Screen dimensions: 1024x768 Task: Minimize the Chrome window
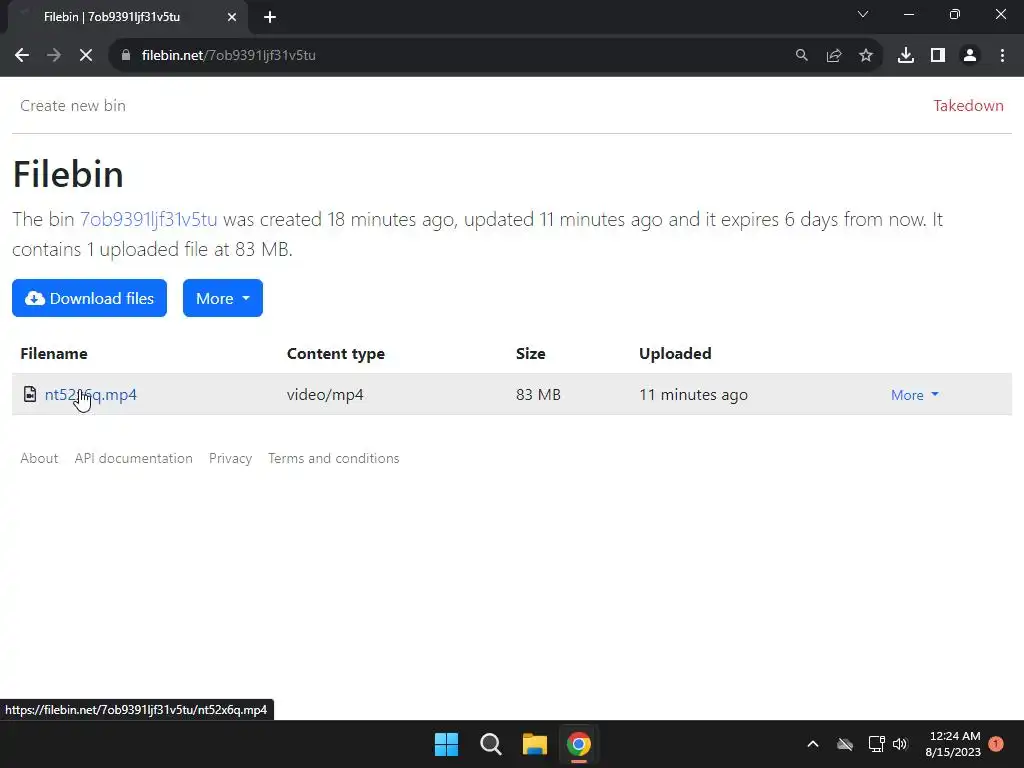point(908,14)
